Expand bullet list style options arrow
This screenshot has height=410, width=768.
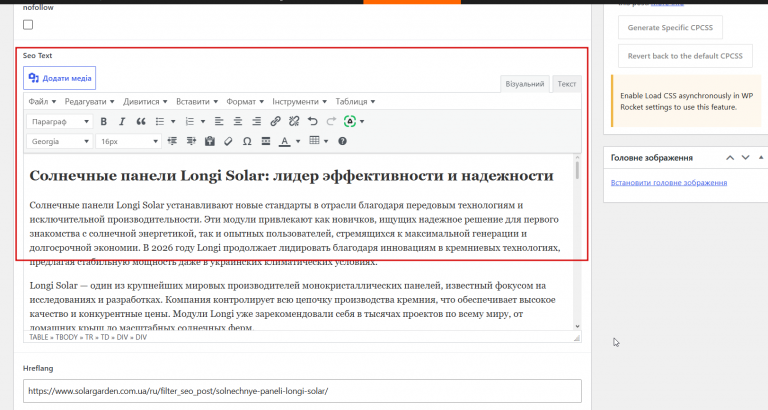pos(173,121)
